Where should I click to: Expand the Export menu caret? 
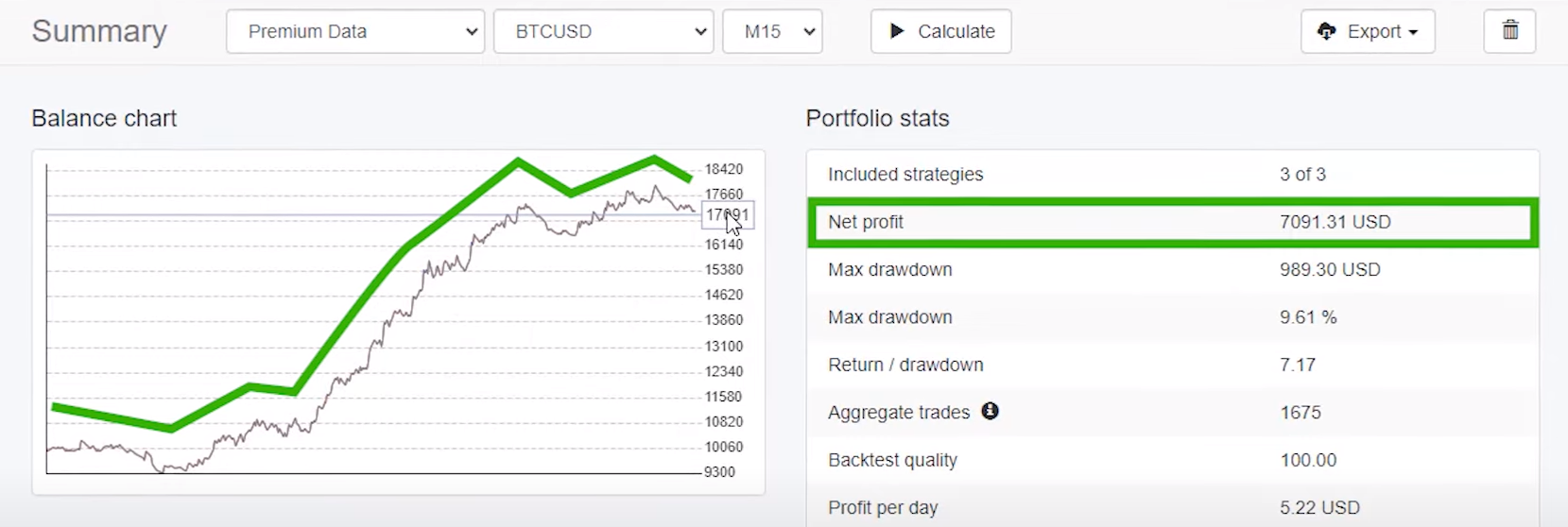point(1413,32)
